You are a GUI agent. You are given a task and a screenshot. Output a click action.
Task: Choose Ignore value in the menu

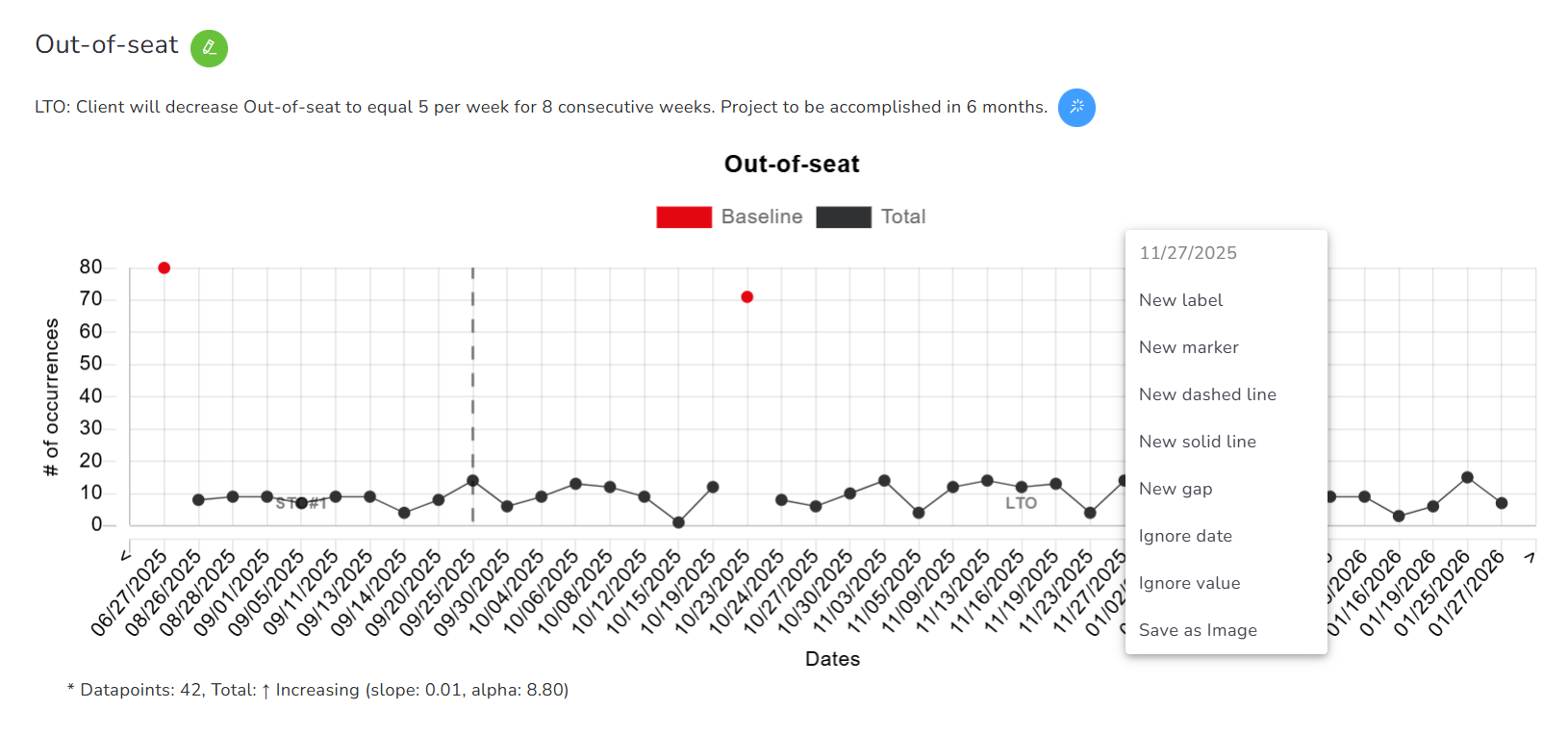tap(1189, 583)
